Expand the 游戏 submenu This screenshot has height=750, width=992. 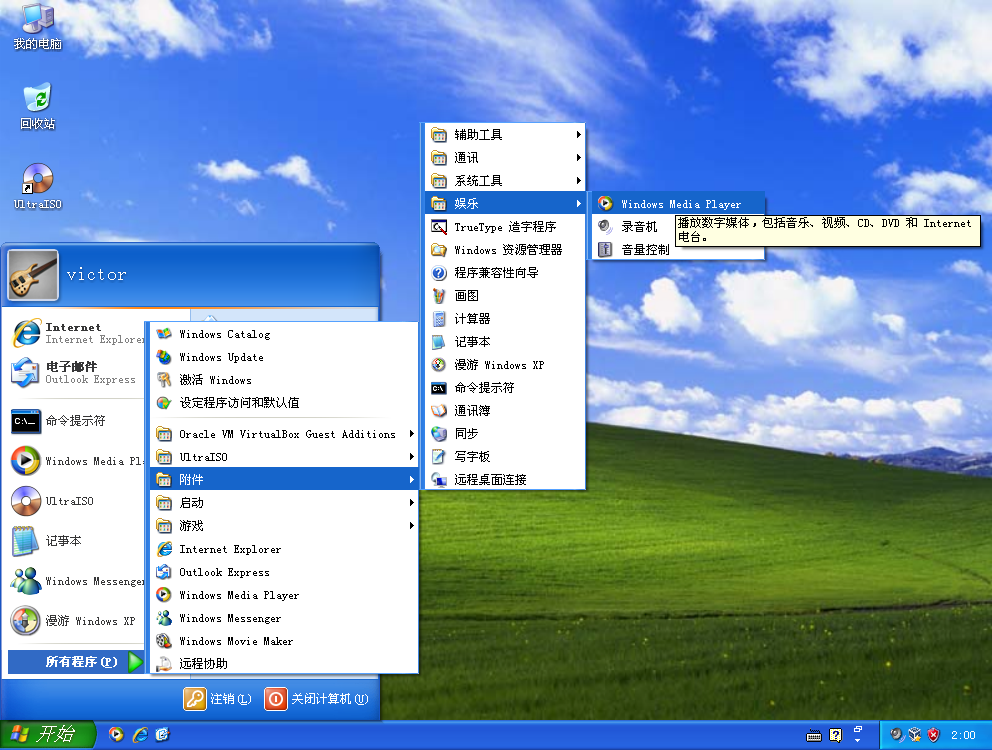200,526
